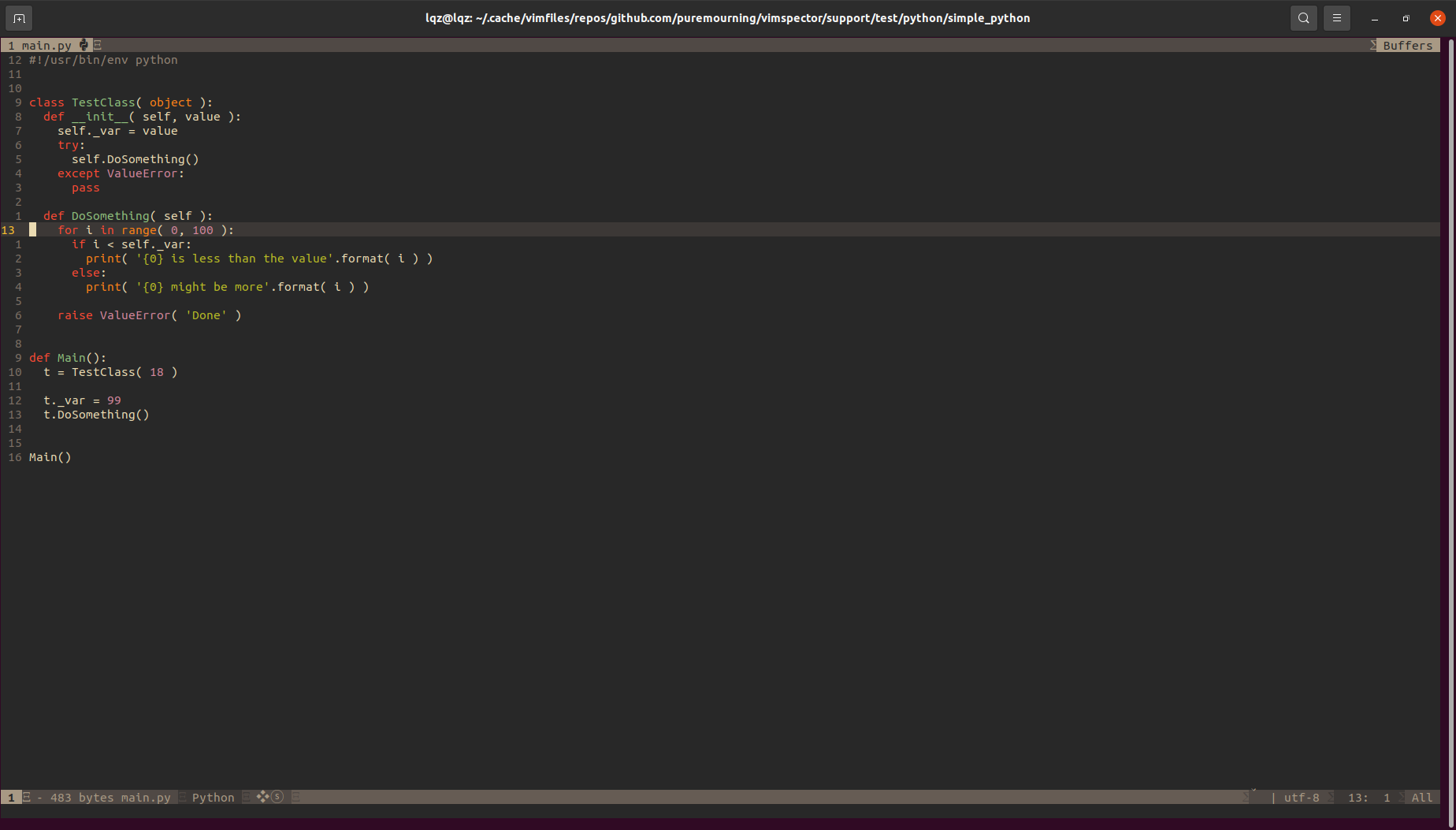This screenshot has height=830, width=1456.
Task: Click the 'def Main():' line
Action: click(68, 358)
